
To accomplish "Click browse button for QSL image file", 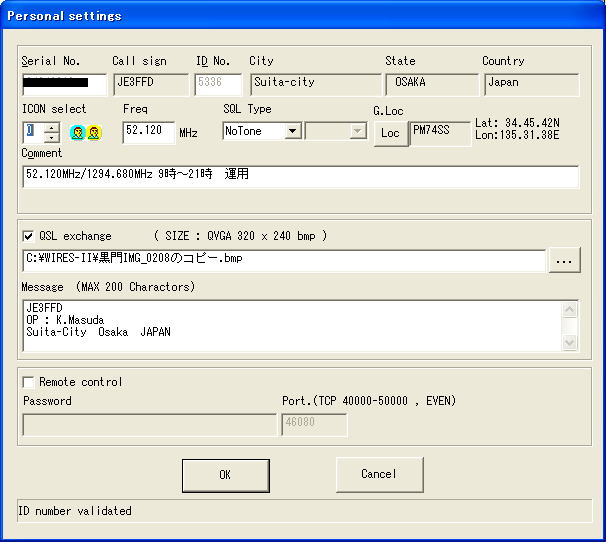I will click(x=565, y=260).
